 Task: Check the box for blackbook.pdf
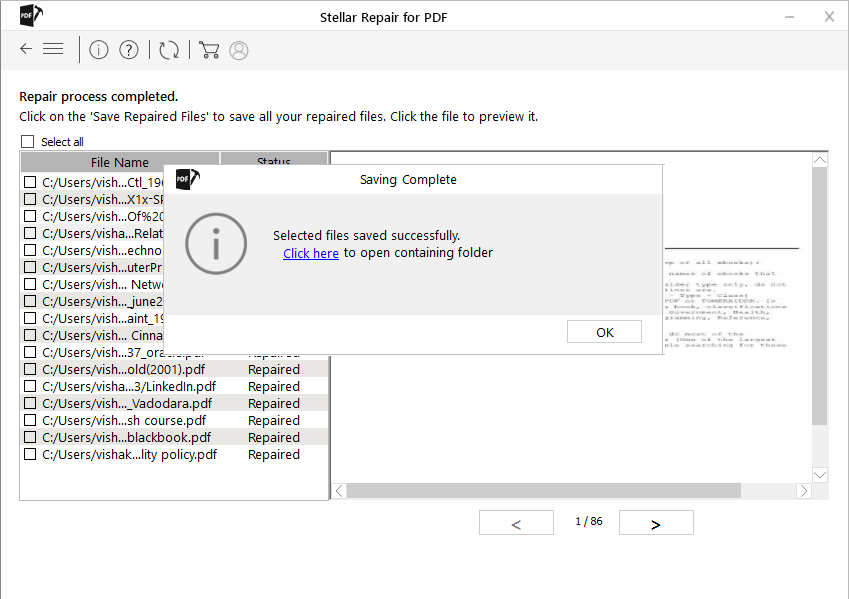[30, 437]
